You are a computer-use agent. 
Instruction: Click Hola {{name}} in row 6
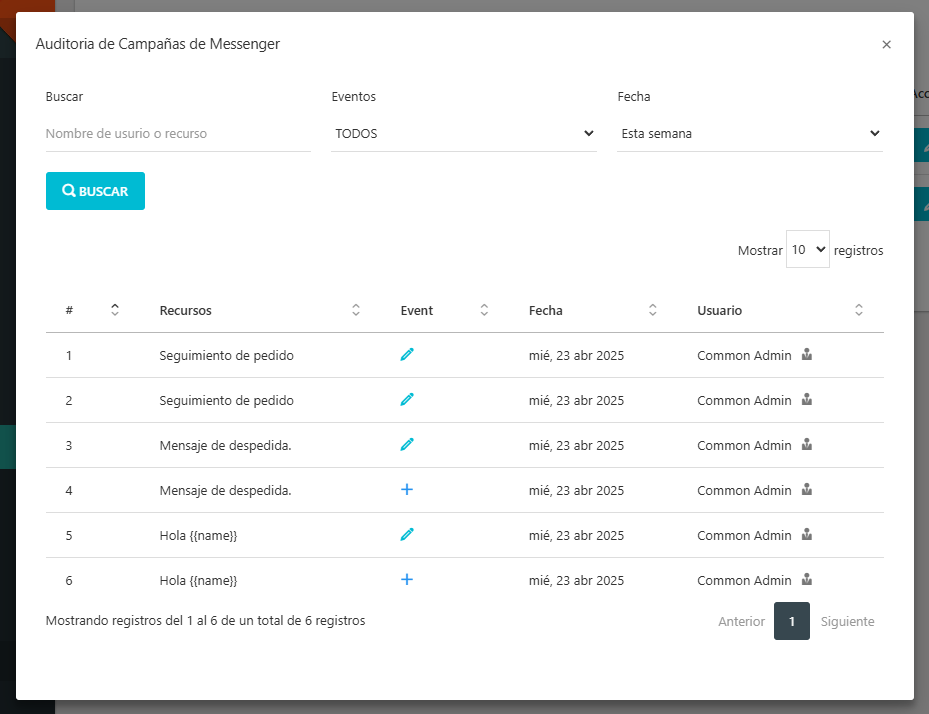click(x=198, y=581)
